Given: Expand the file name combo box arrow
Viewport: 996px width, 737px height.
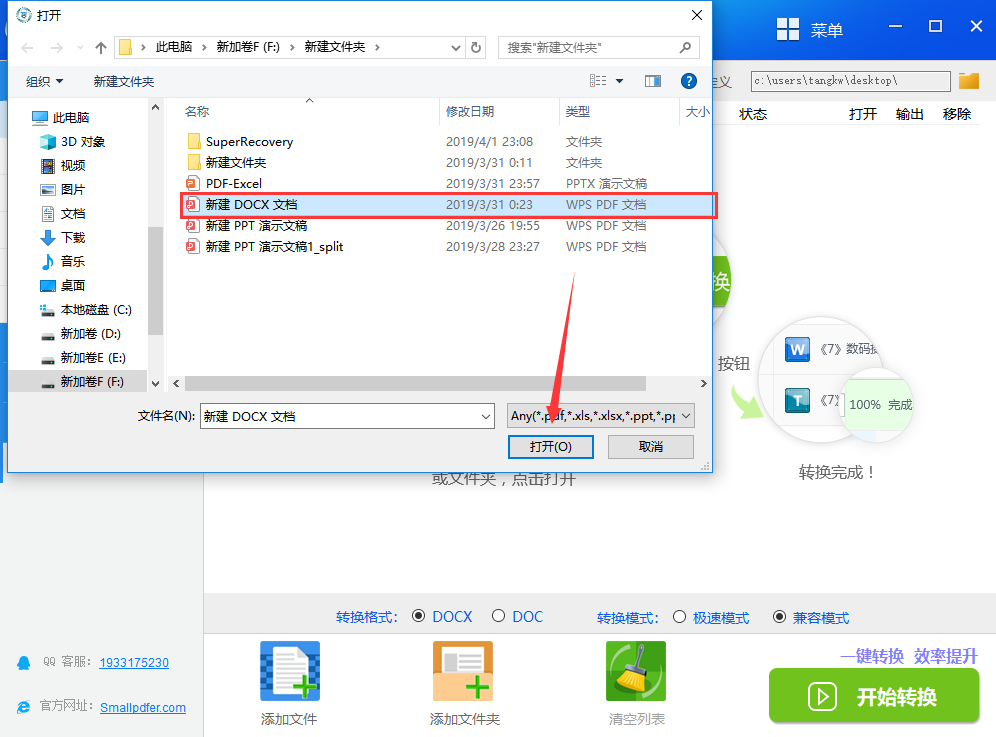Looking at the screenshot, I should [486, 417].
